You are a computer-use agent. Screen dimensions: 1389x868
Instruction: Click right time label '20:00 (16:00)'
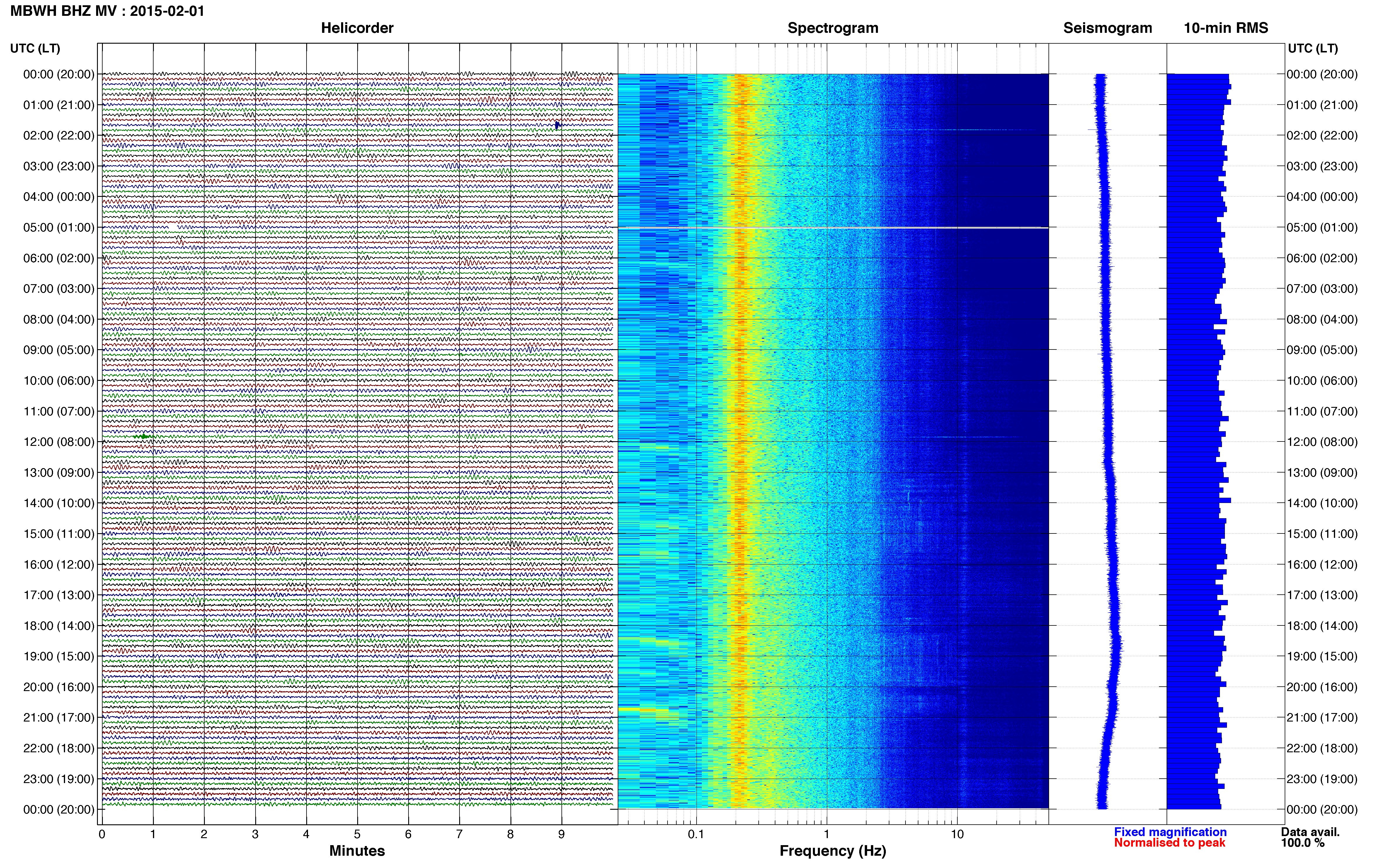1322,687
